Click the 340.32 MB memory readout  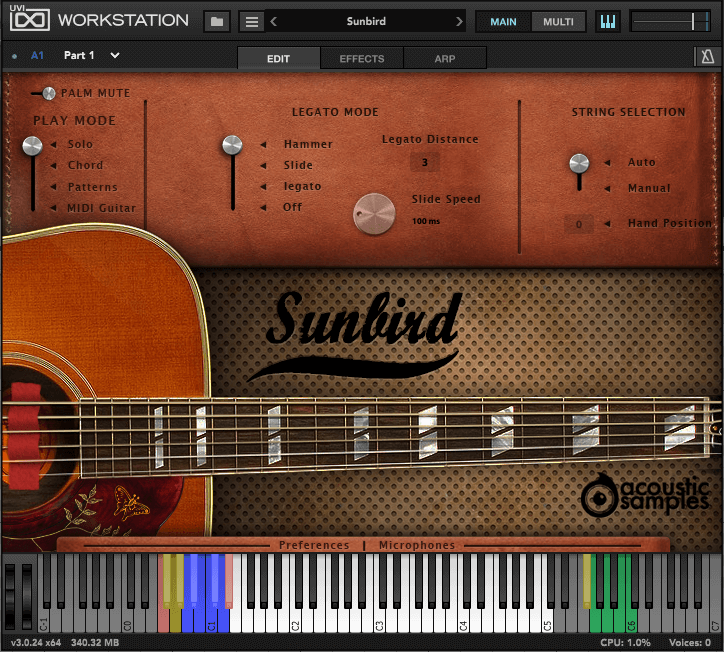pos(95,643)
